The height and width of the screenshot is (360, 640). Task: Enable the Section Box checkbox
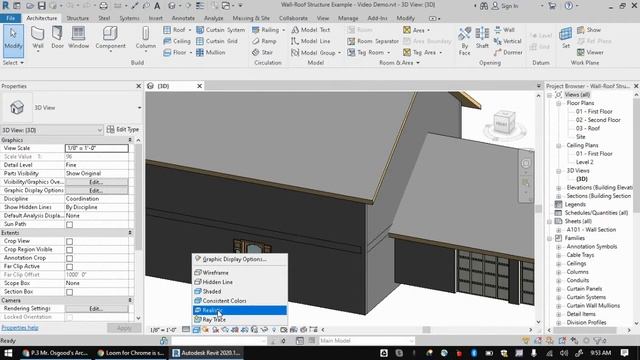point(69,292)
